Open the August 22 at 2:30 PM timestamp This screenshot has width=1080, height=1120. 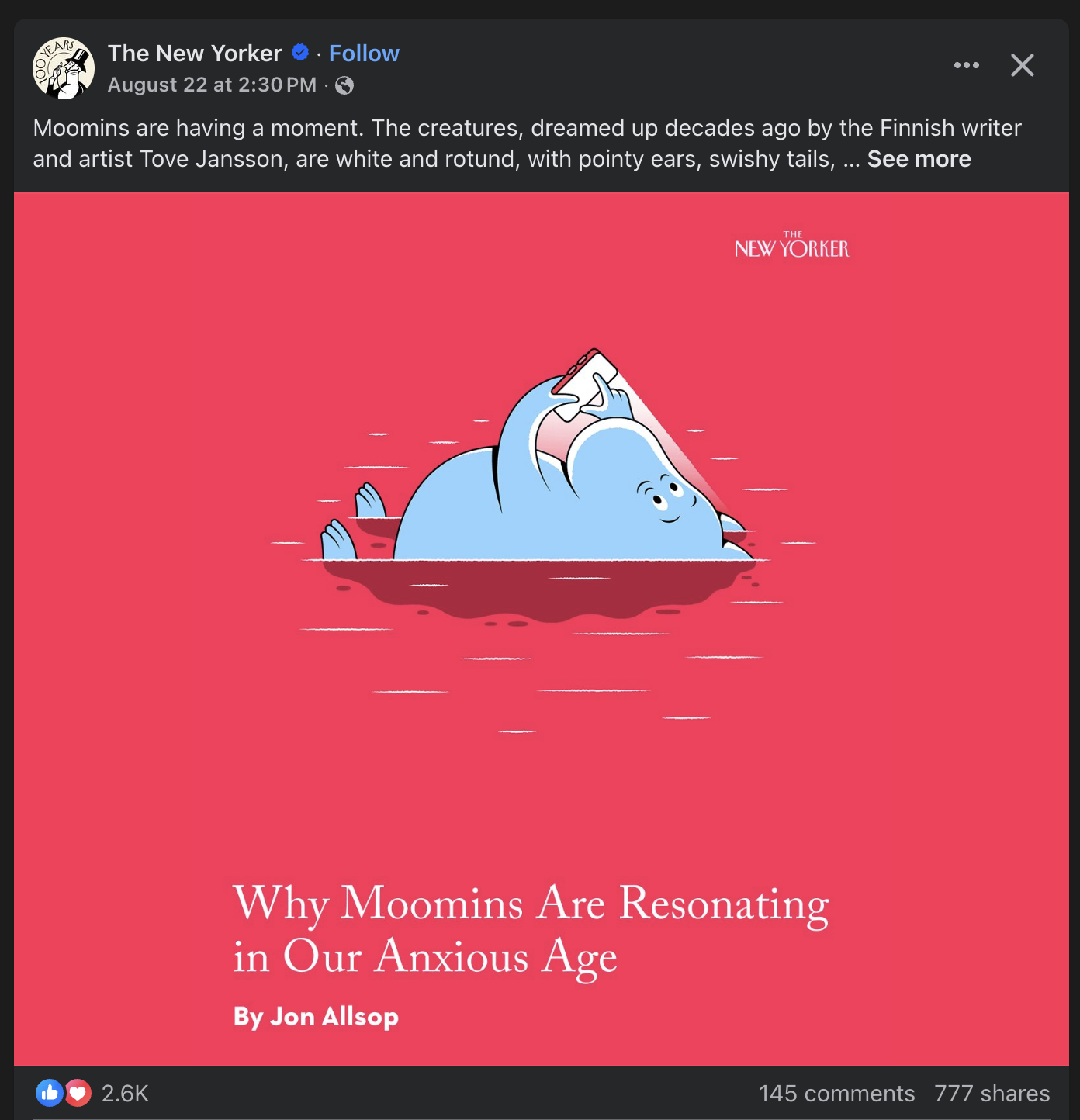212,85
